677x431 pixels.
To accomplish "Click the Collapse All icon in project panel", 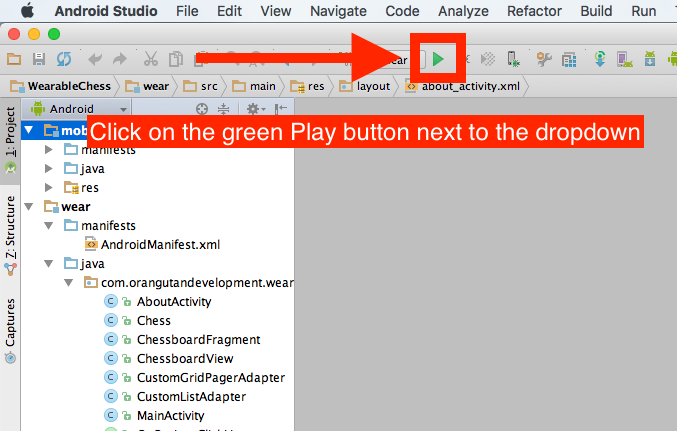I will click(x=223, y=109).
